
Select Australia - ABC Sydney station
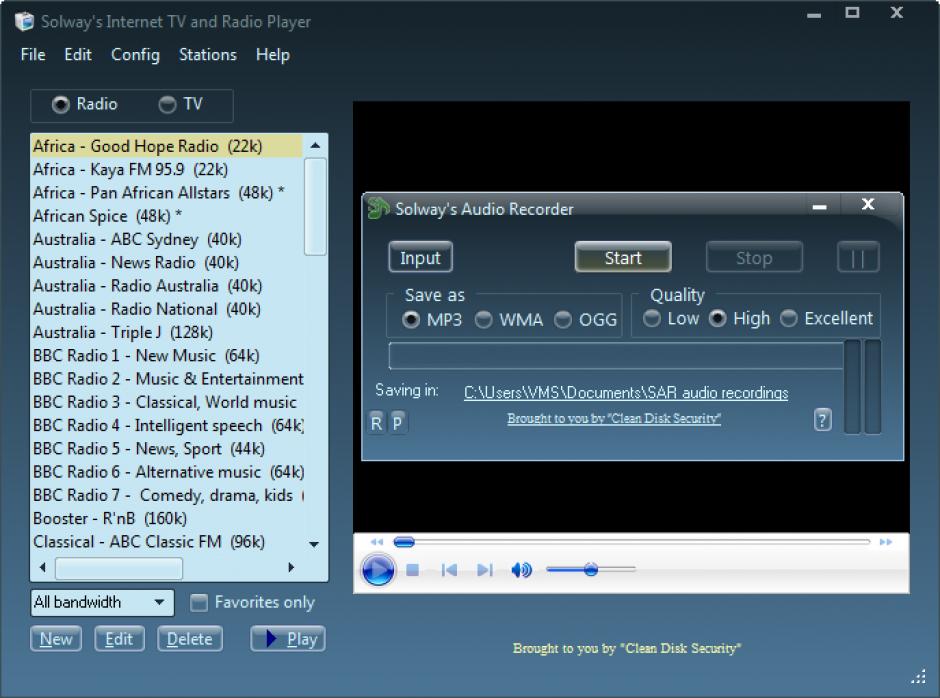167,239
